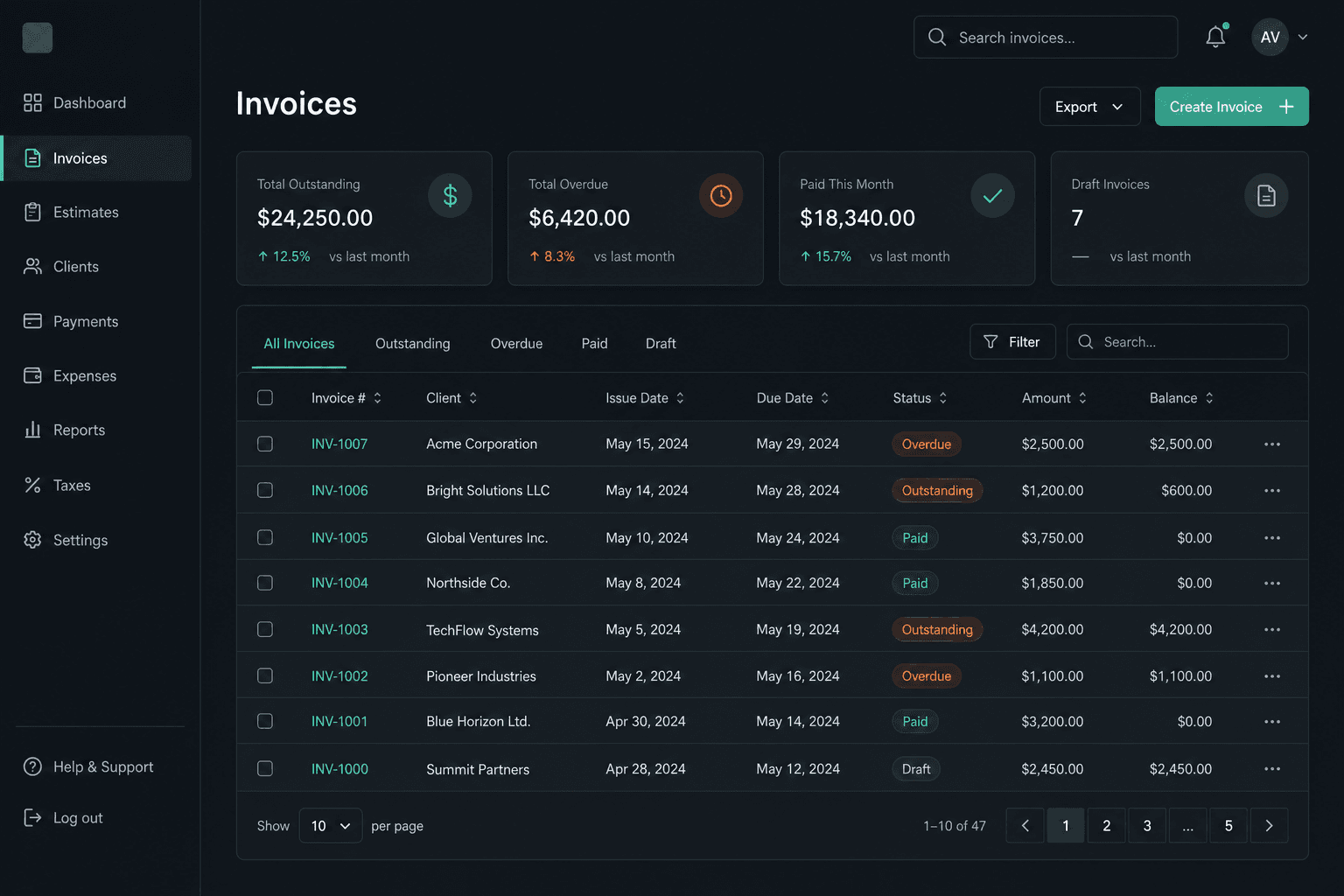Image resolution: width=1344 pixels, height=896 pixels.
Task: Jump to page 5
Action: coord(1228,825)
